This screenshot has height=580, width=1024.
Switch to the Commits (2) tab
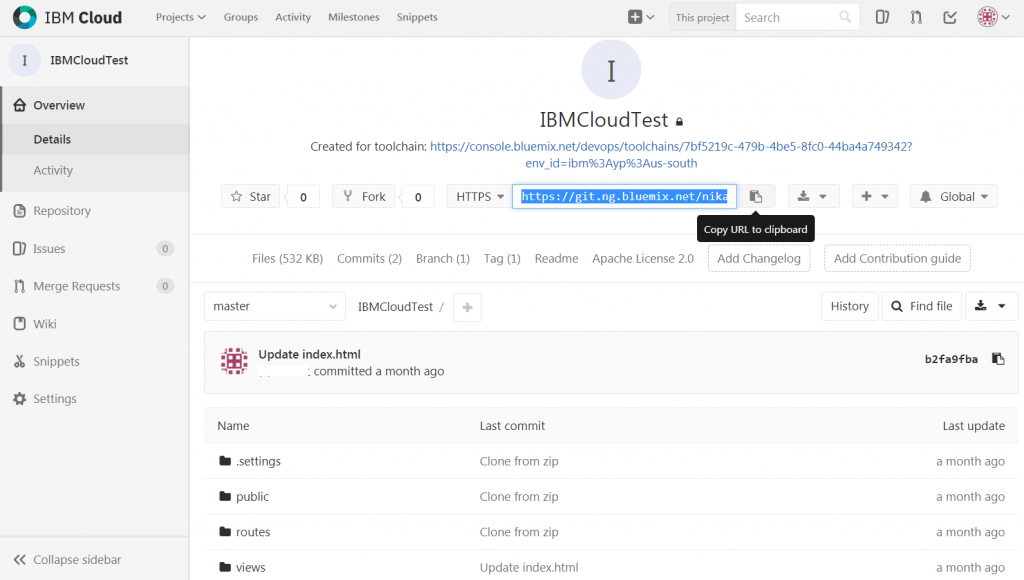pyautogui.click(x=369, y=258)
